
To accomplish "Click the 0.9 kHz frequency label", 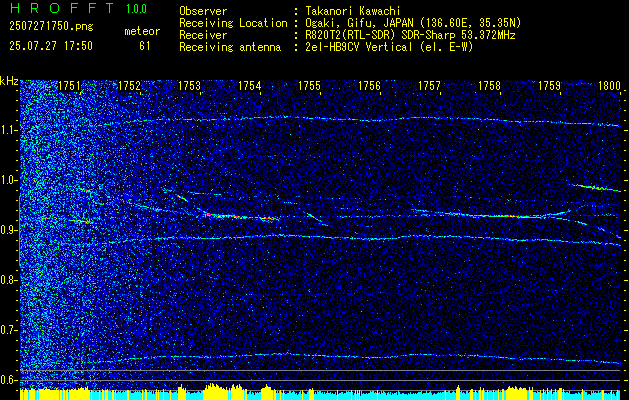I will 8,230.
